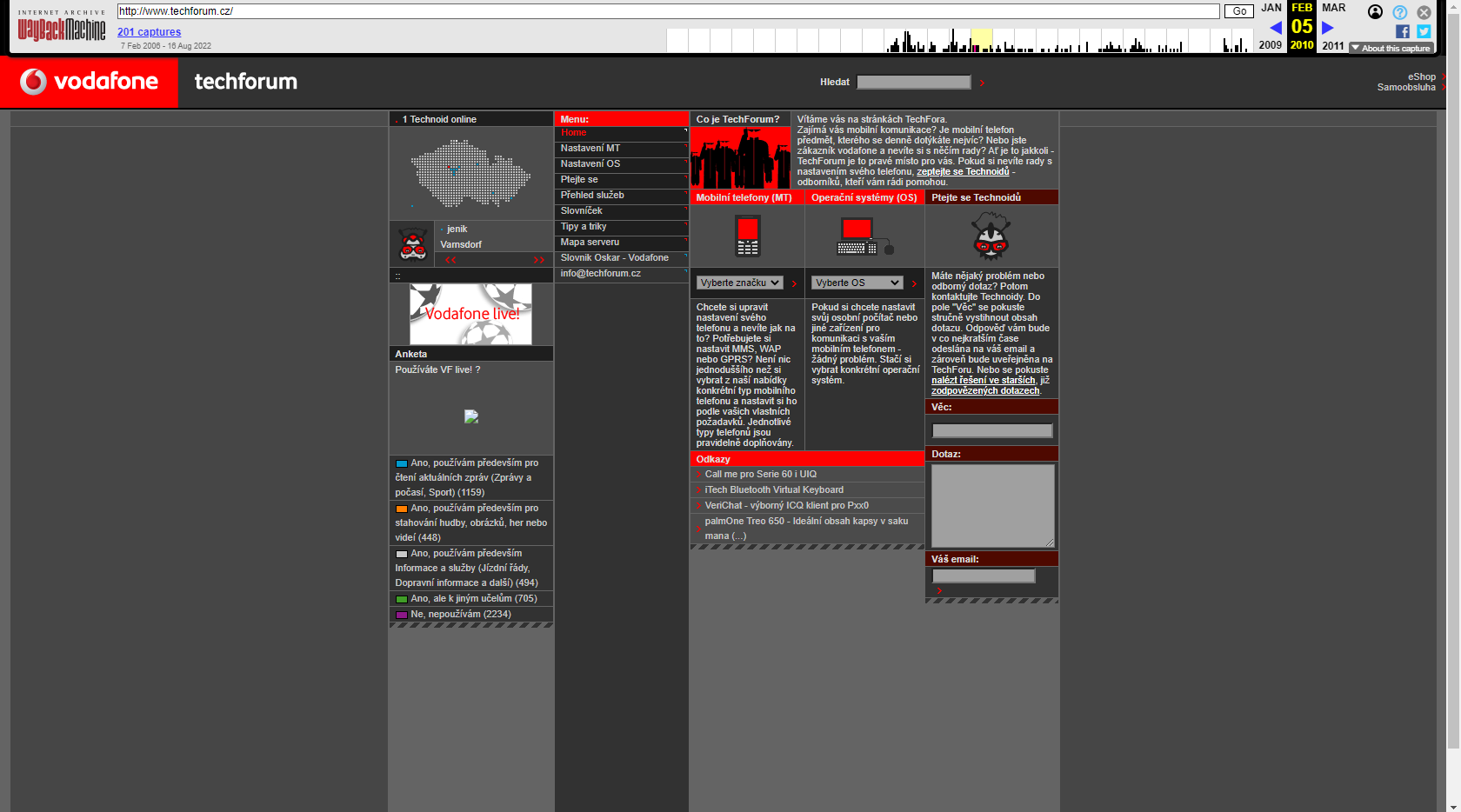
Task: Open the Slovníček menu item
Action: (581, 211)
